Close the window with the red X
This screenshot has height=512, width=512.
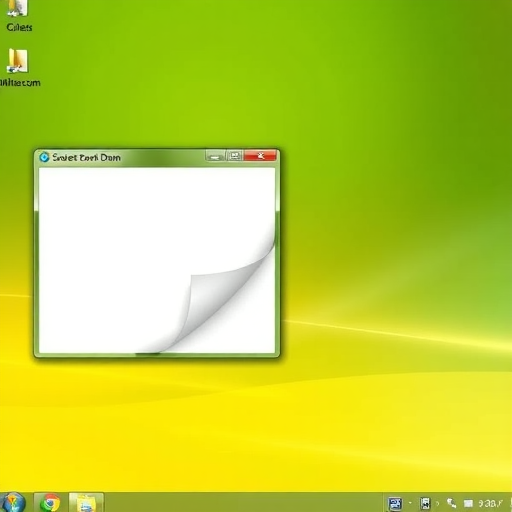coord(260,156)
